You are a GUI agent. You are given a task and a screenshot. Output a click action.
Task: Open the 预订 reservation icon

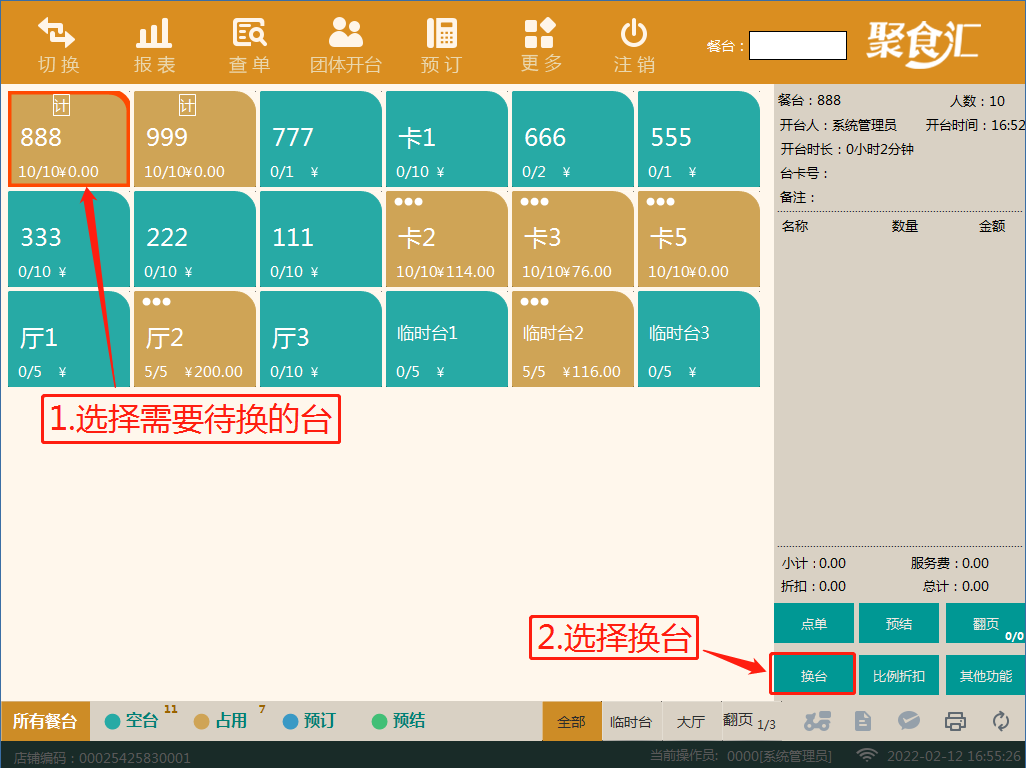click(x=442, y=33)
